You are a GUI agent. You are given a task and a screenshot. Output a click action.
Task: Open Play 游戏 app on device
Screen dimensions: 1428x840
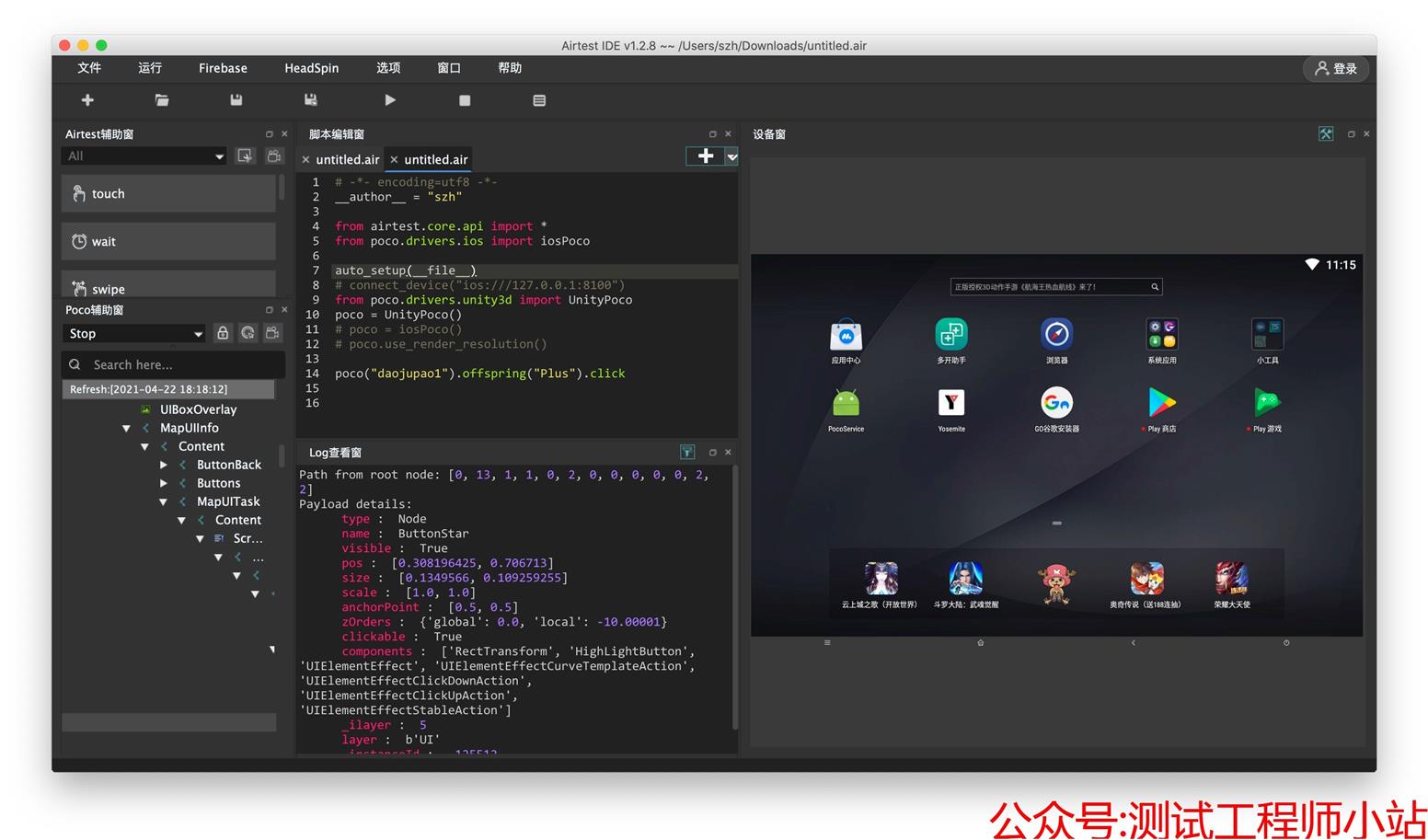[1267, 410]
